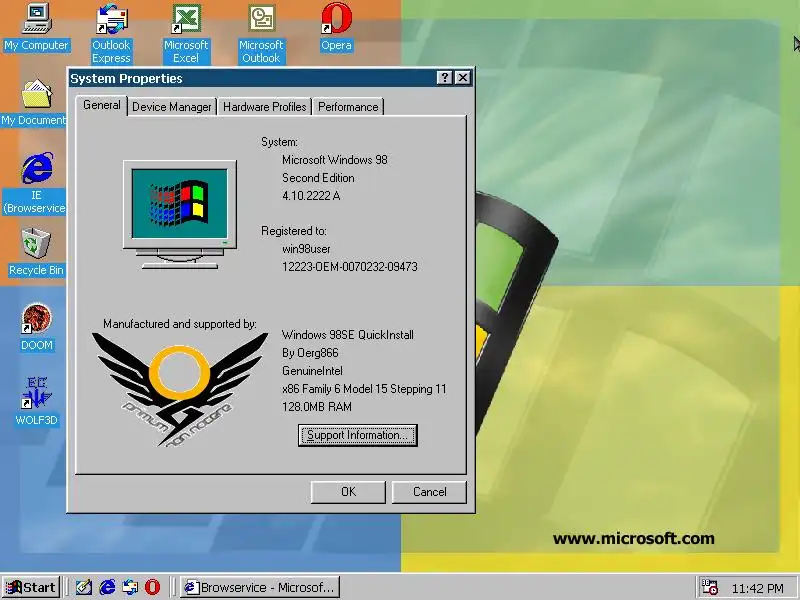Launch DOOM desktop shortcut
The height and width of the screenshot is (600, 800).
pos(36,327)
